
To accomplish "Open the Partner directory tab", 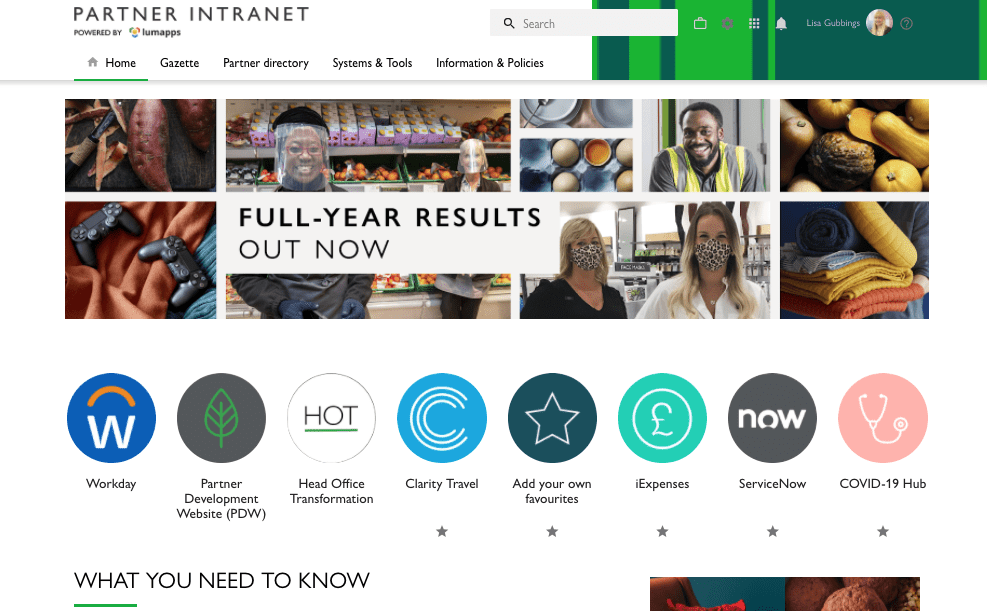I will (266, 63).
